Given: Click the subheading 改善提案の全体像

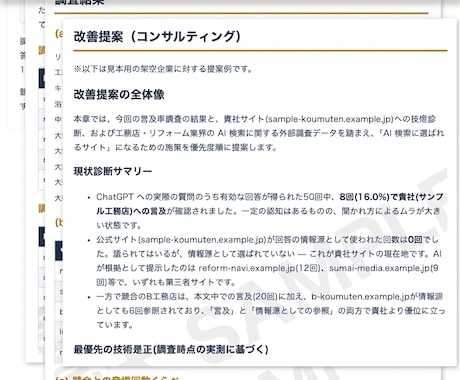Looking at the screenshot, I should pos(119,95).
